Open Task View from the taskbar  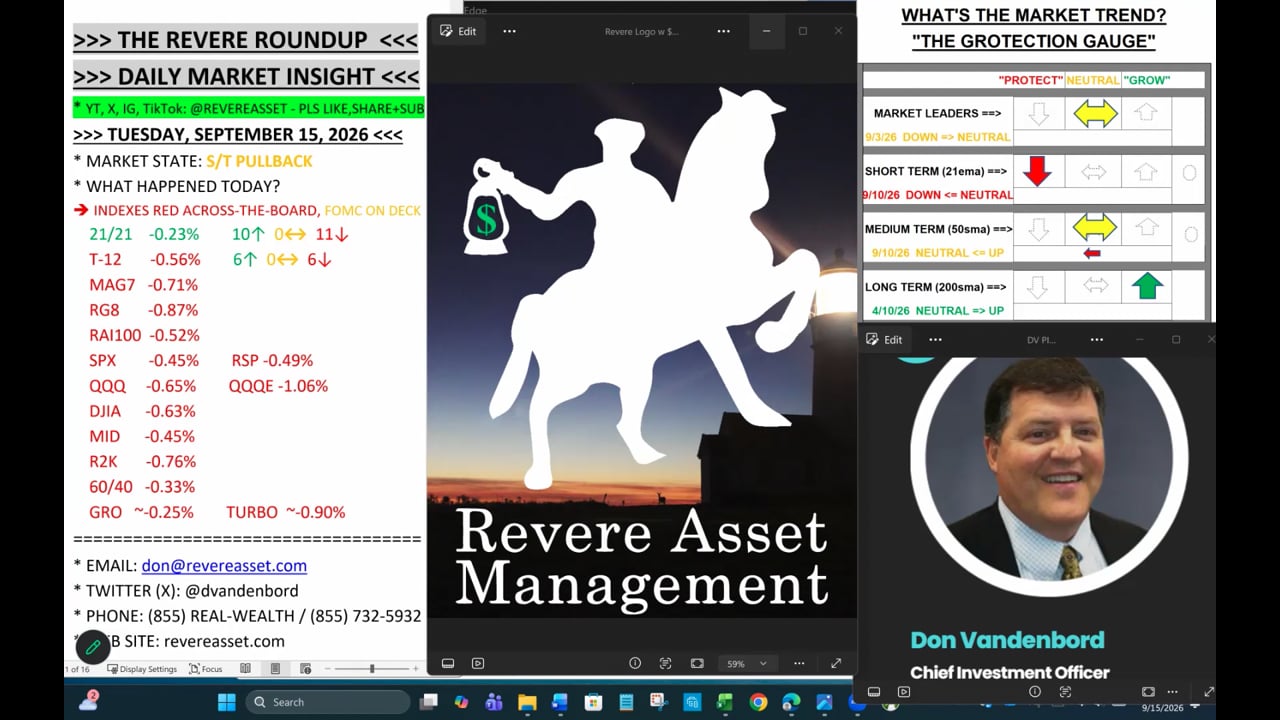pos(428,702)
